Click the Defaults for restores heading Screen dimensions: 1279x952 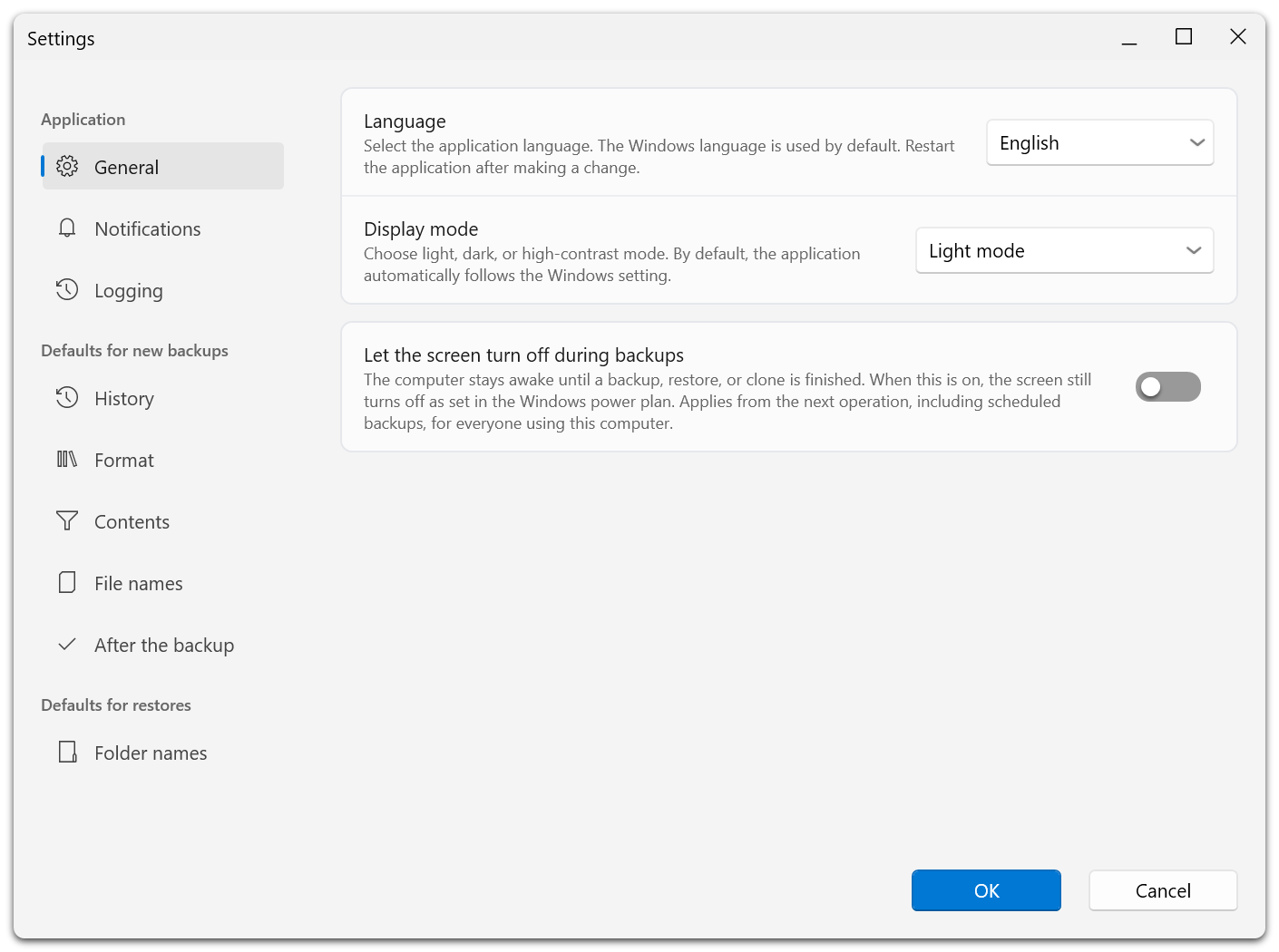point(116,705)
